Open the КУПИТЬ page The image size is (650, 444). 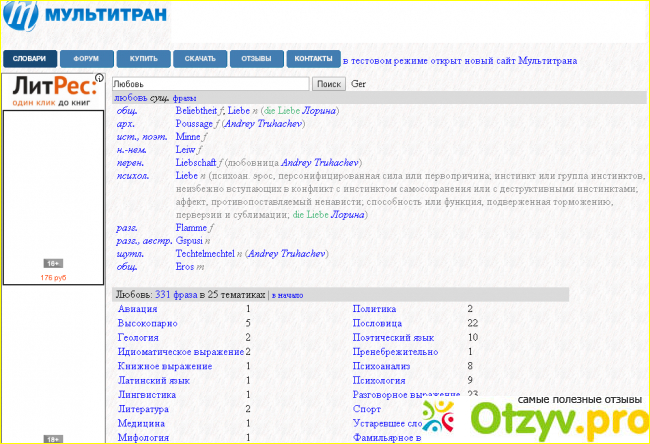tap(143, 59)
